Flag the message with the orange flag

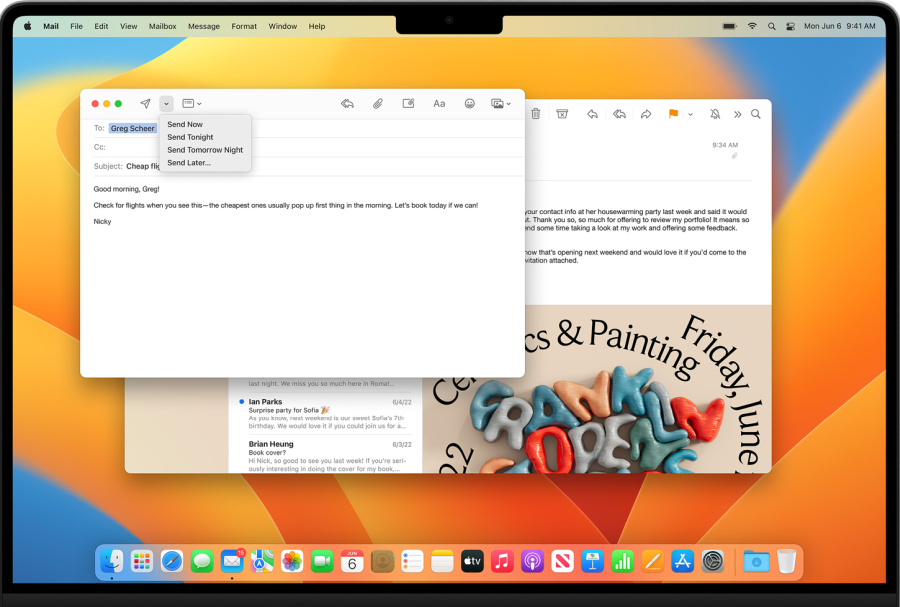point(673,114)
